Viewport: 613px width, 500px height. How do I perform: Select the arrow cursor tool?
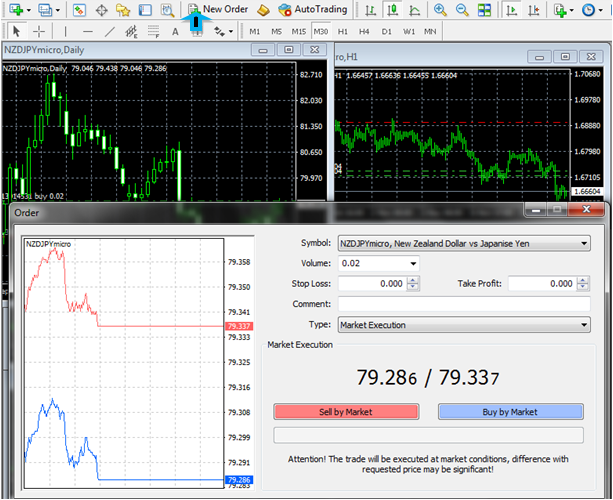[15, 31]
